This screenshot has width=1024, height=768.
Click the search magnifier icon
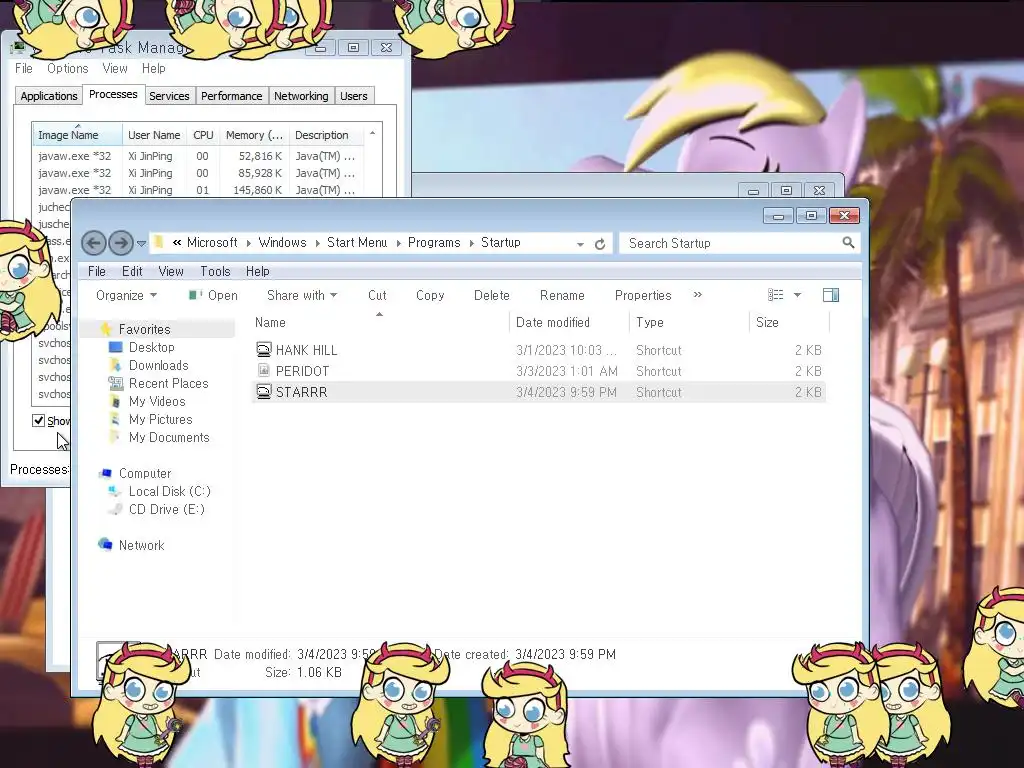848,243
